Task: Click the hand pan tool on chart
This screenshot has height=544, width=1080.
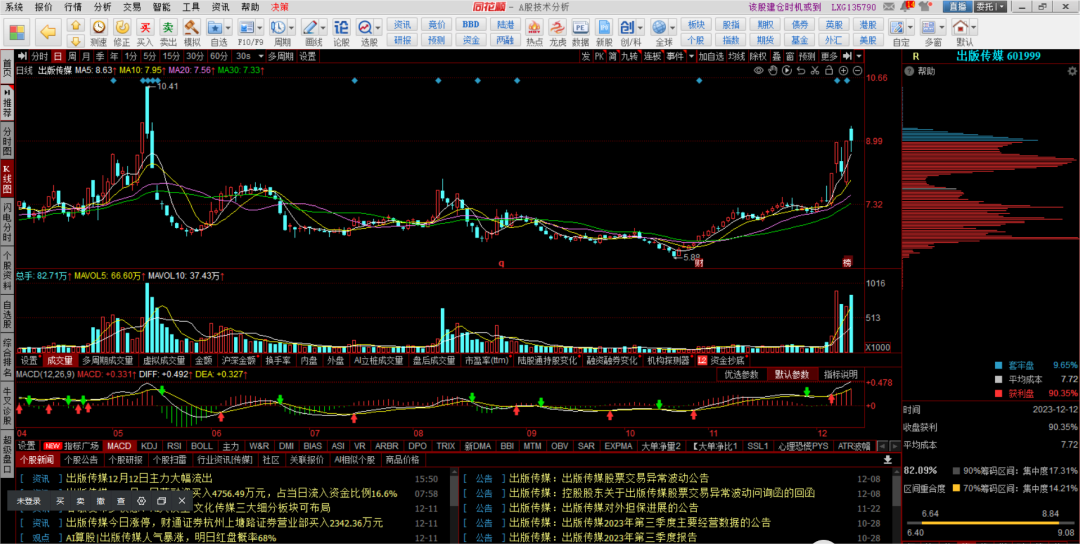Action: pos(773,70)
